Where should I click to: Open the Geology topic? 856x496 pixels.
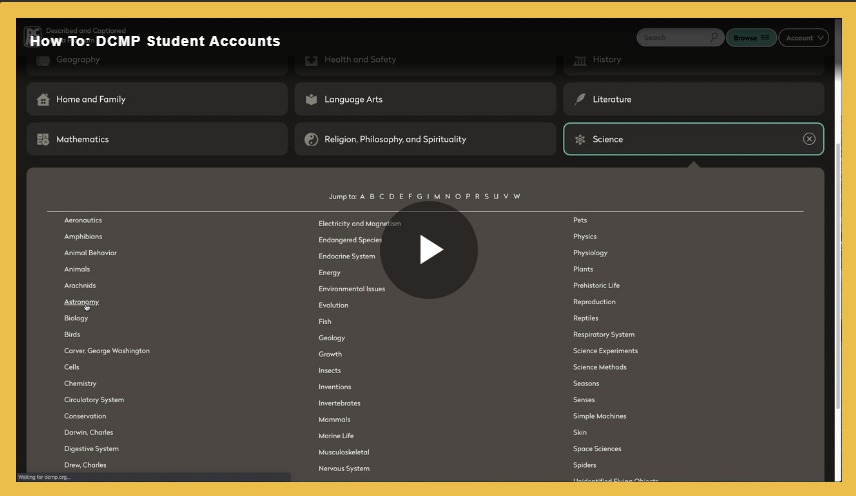(x=331, y=338)
